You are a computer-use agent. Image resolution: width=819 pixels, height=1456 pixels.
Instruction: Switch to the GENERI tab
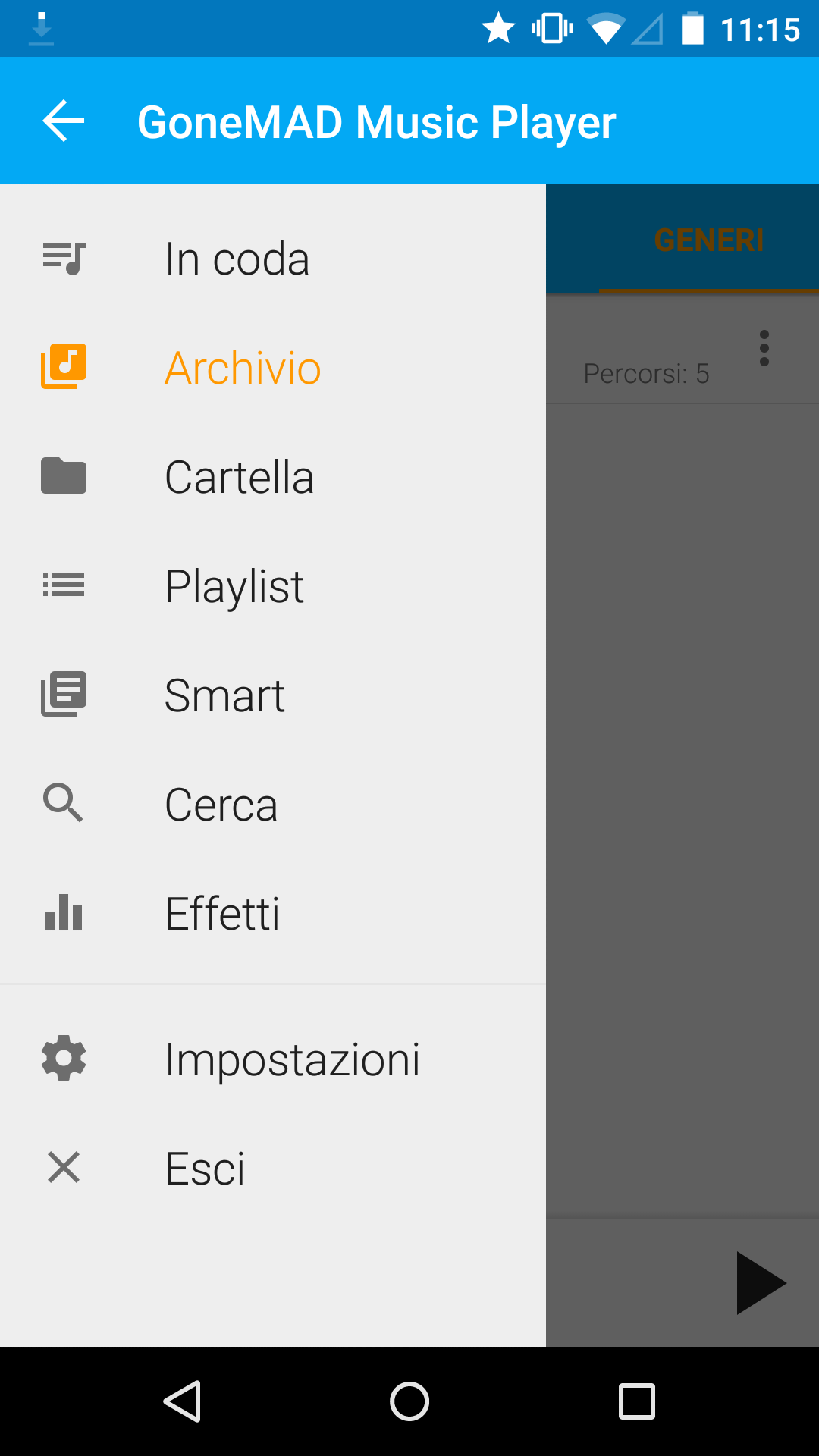[x=709, y=240]
